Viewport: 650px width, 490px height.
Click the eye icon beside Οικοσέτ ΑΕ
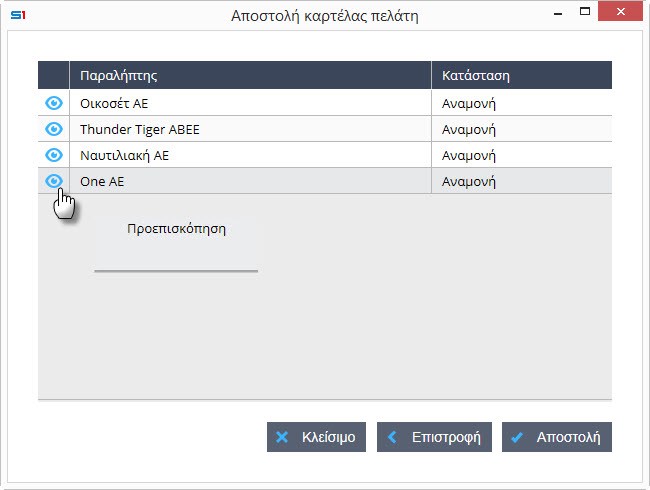[x=54, y=103]
